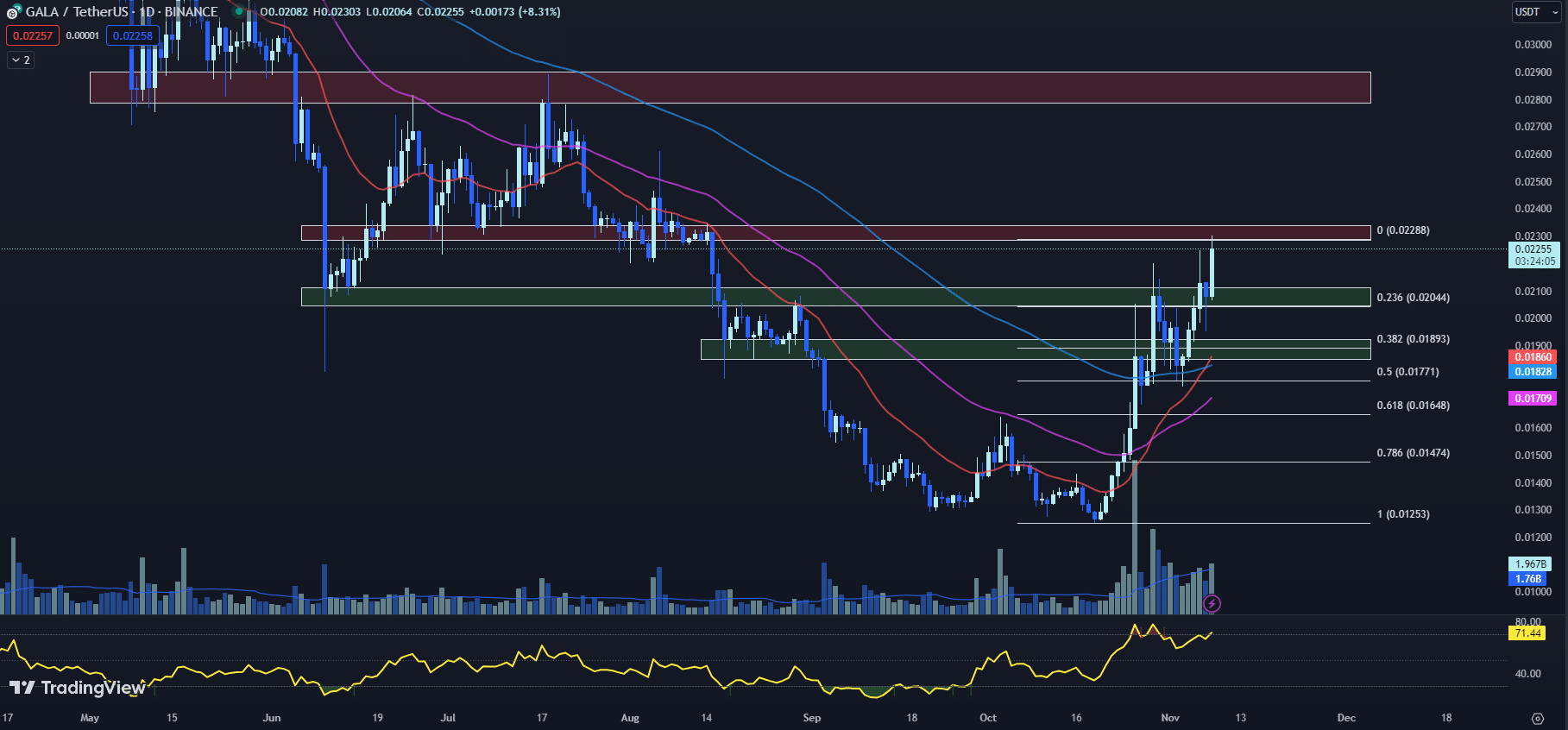Image resolution: width=1568 pixels, height=730 pixels.
Task: Click the 0.01500 price axis label
Action: (1533, 456)
